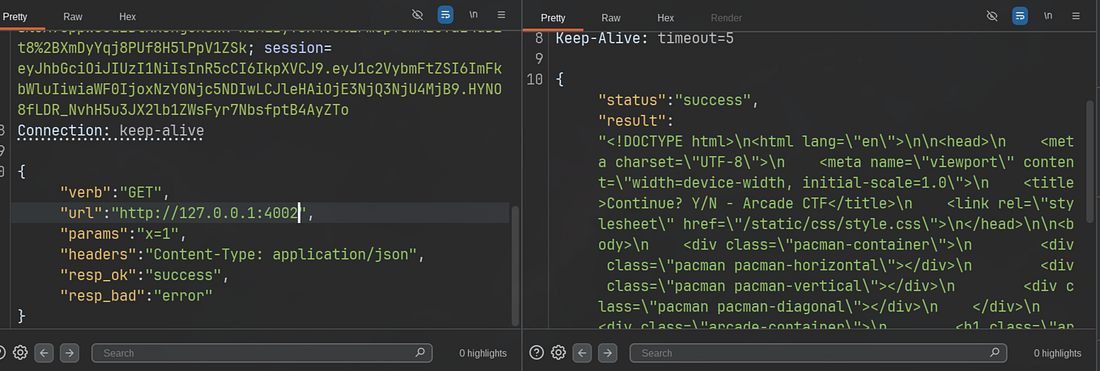Go to next search match in request pane
1100x371 pixels.
[69, 353]
